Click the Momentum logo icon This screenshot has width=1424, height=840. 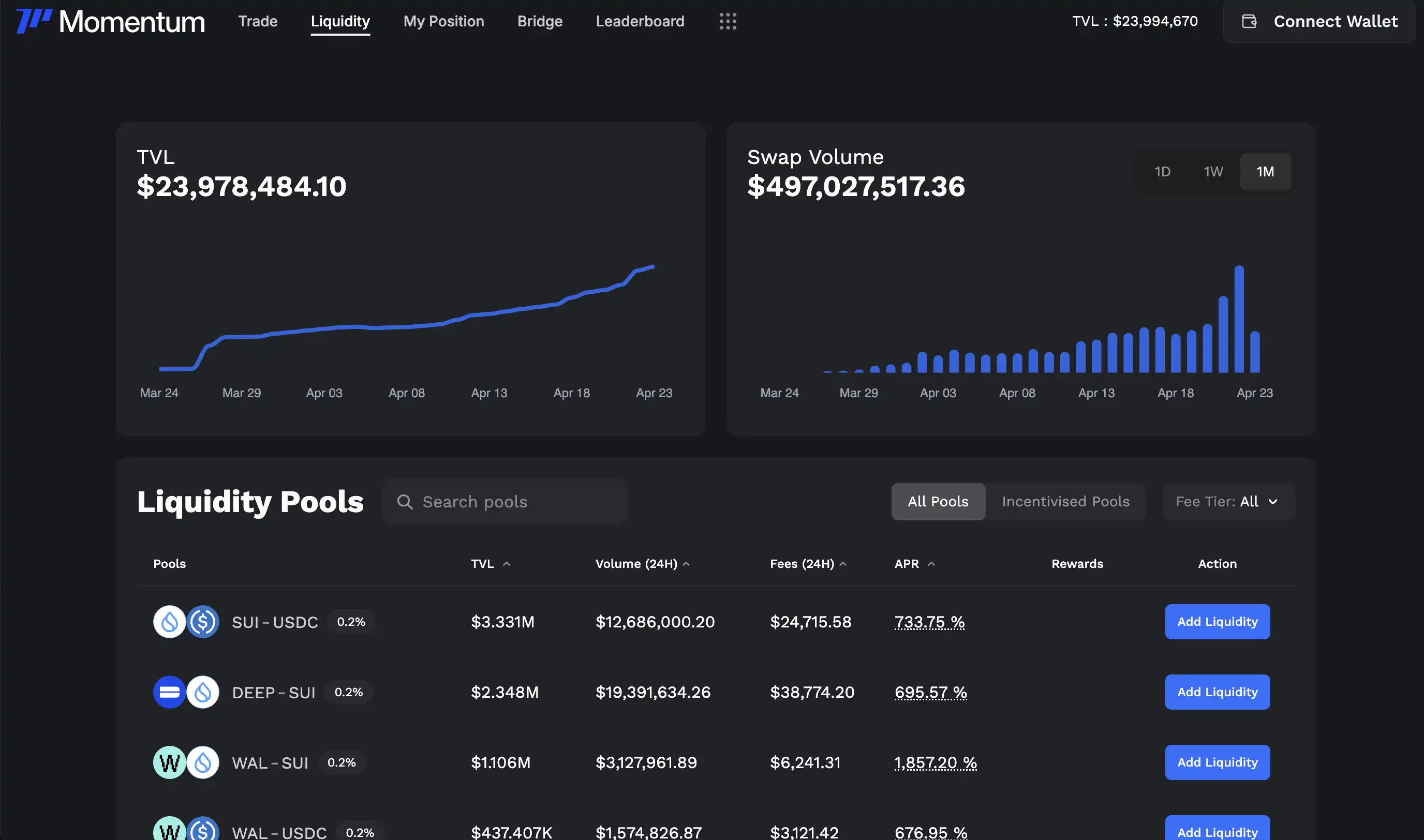point(34,21)
